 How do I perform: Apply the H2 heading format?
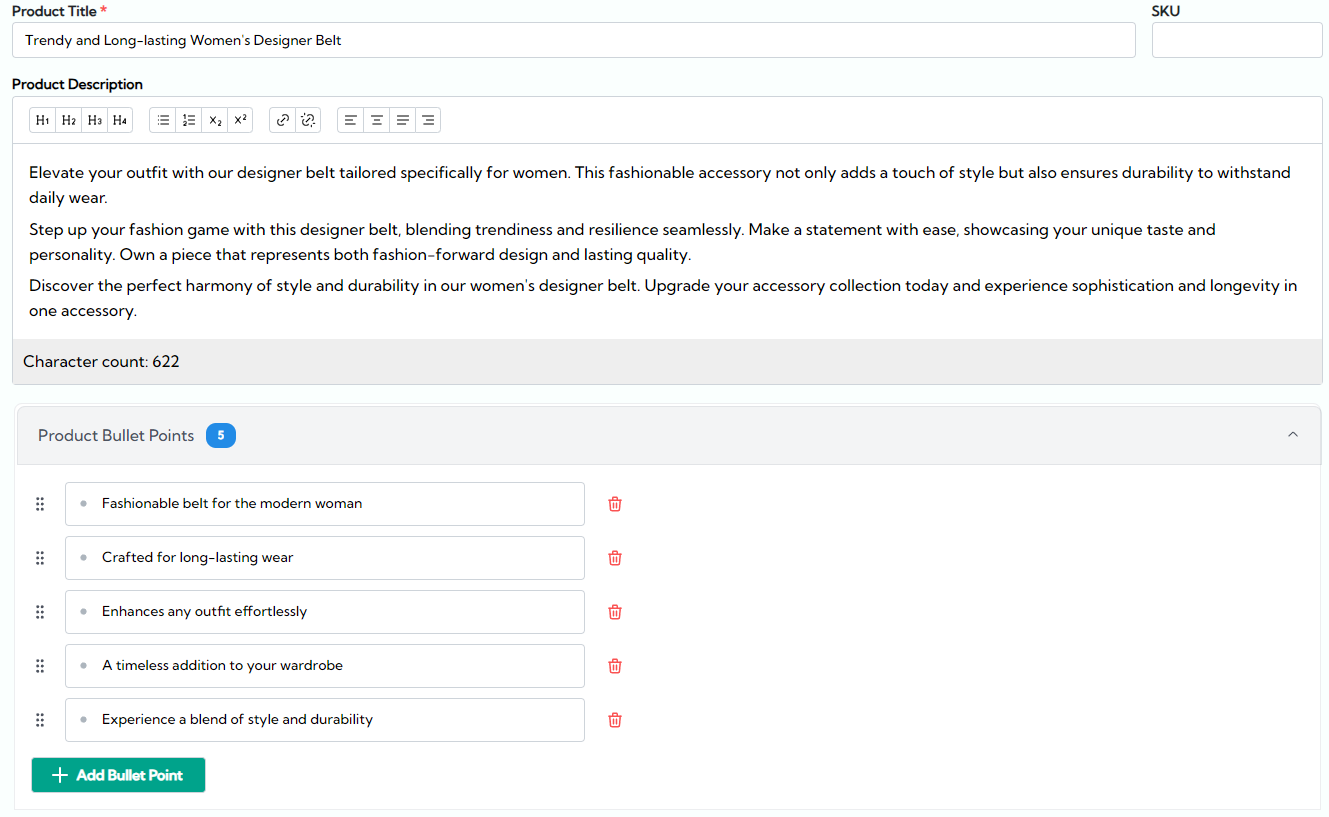(68, 119)
